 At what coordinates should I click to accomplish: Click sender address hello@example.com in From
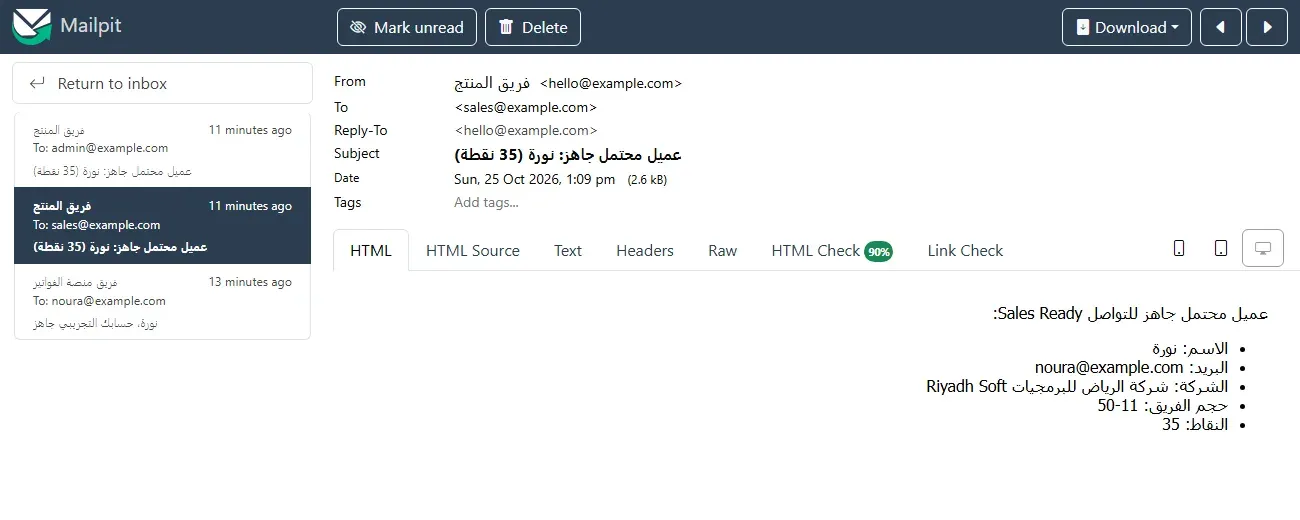click(x=611, y=83)
